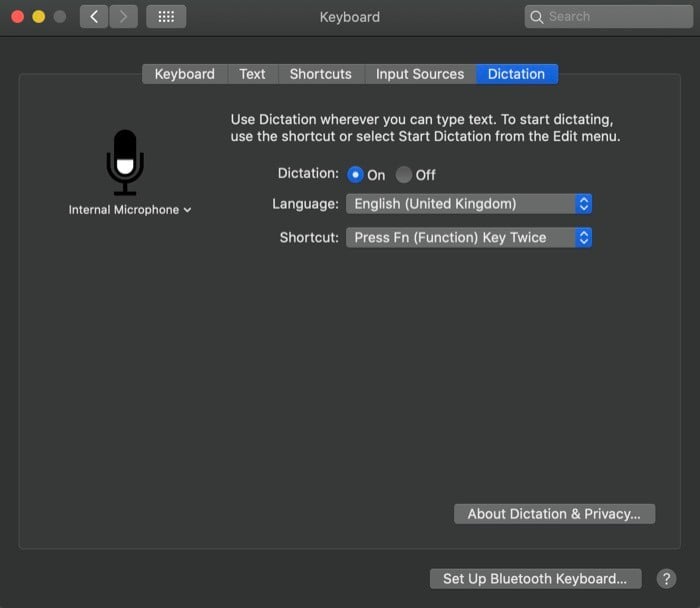
Task: Open the Internal Microphone source menu
Action: click(130, 210)
